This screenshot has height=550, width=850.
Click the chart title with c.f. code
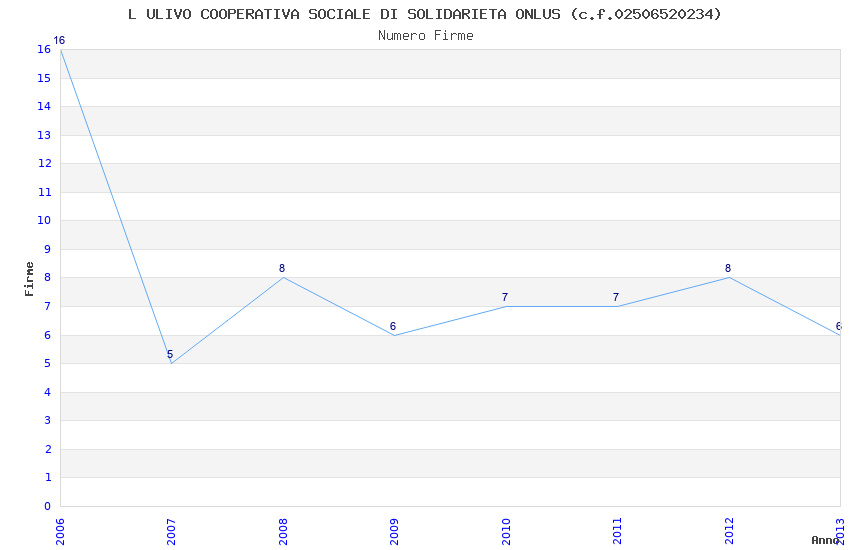tap(425, 14)
